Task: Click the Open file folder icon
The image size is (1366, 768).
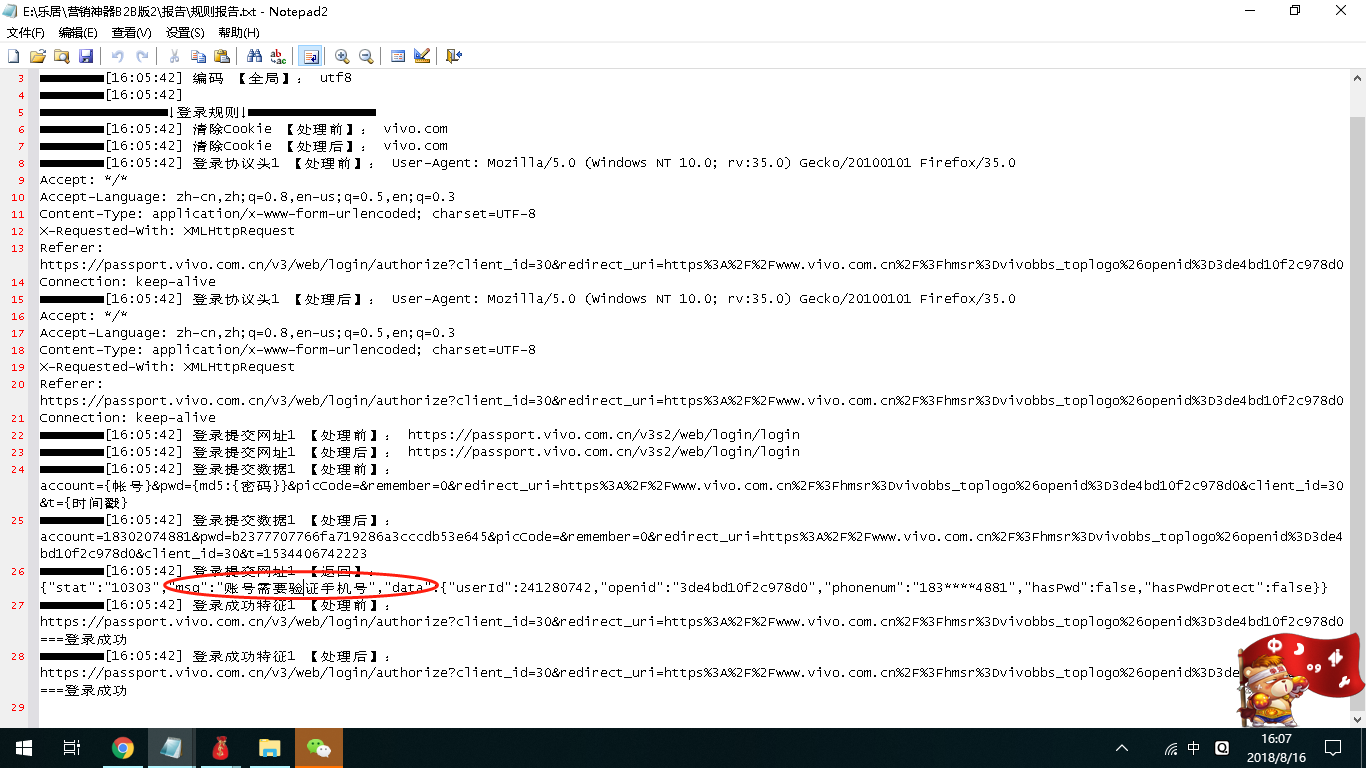Action: [38, 56]
